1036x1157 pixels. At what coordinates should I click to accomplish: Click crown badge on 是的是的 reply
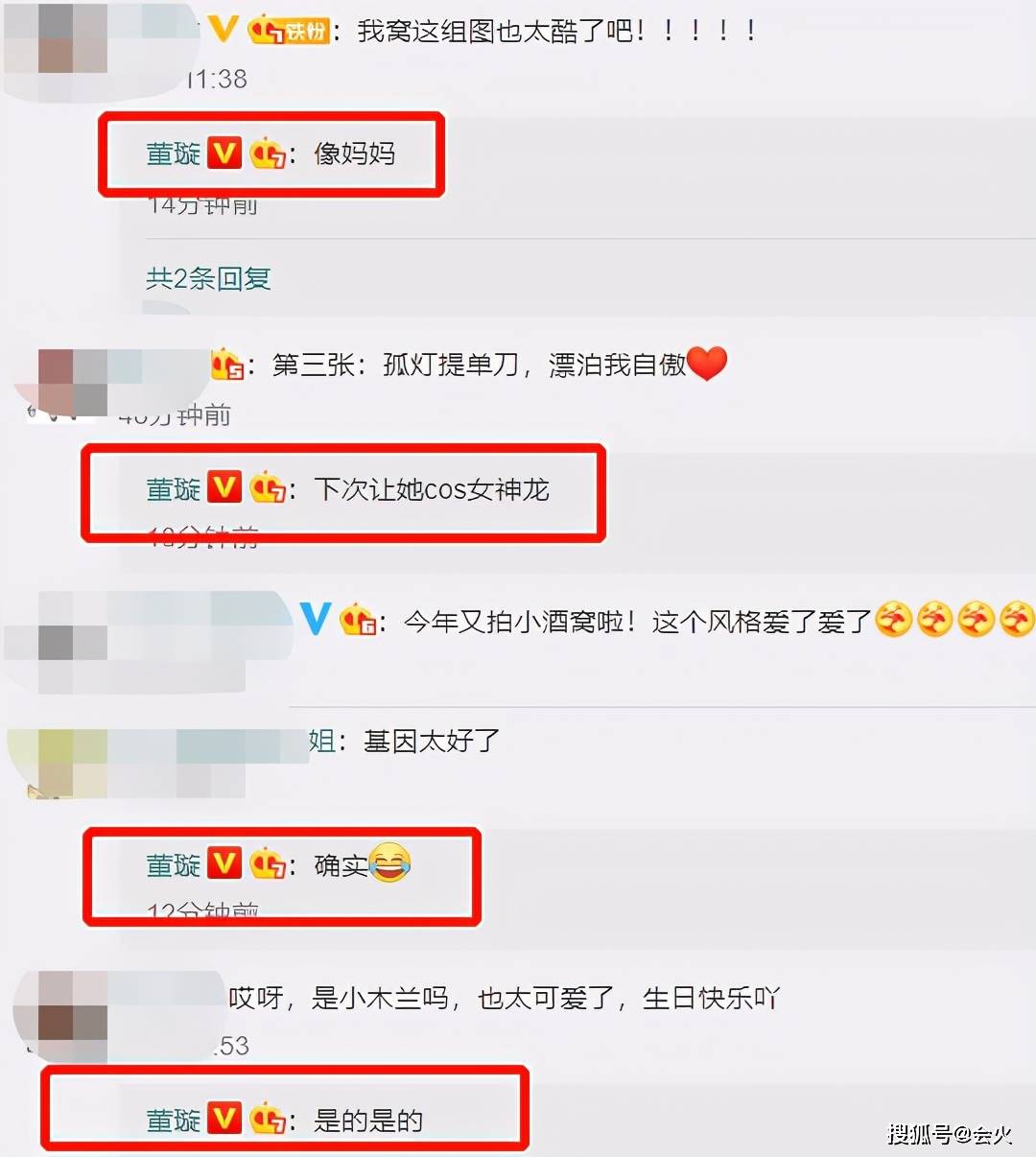point(268,1120)
